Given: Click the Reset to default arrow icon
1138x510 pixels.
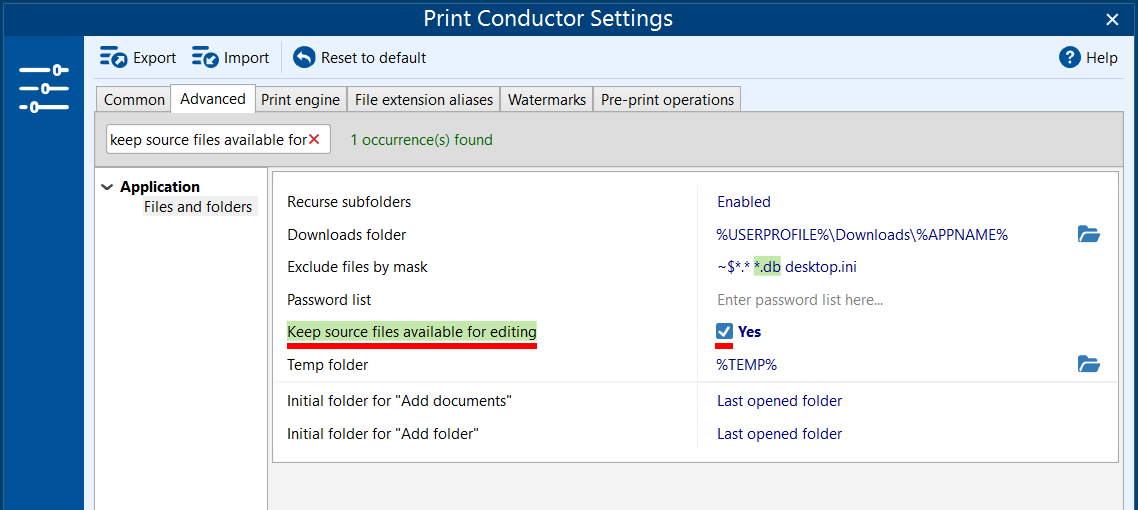Looking at the screenshot, I should 304,58.
